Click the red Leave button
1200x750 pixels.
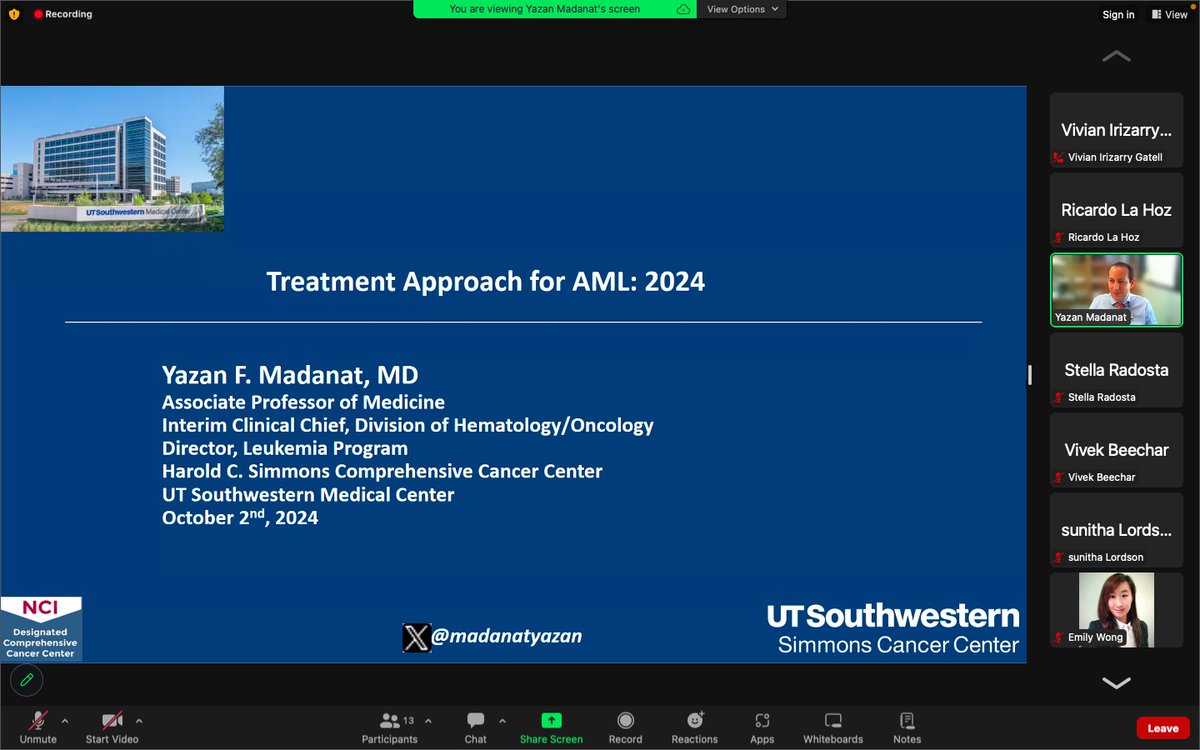[1163, 728]
